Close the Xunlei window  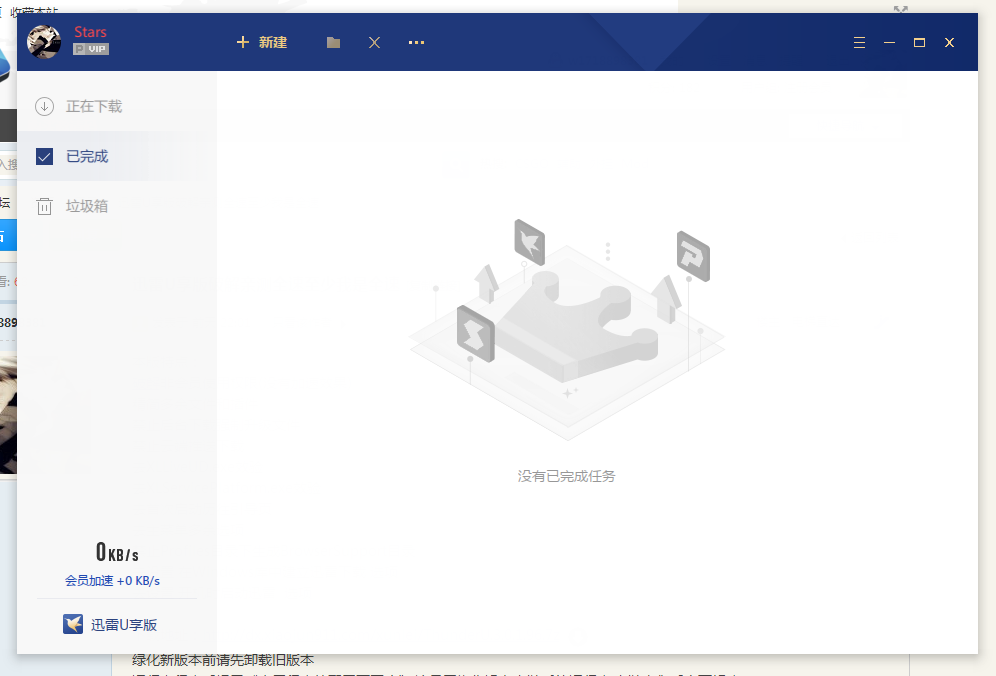click(949, 43)
